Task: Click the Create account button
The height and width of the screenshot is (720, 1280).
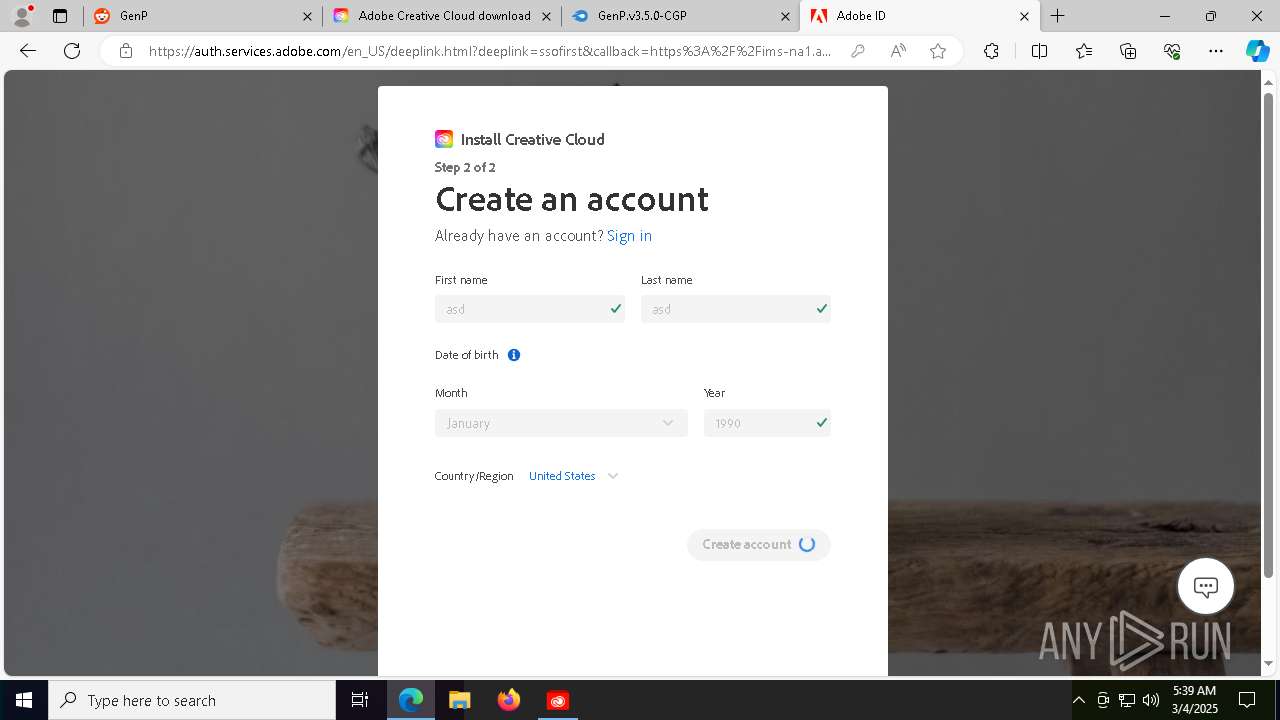Action: click(759, 544)
